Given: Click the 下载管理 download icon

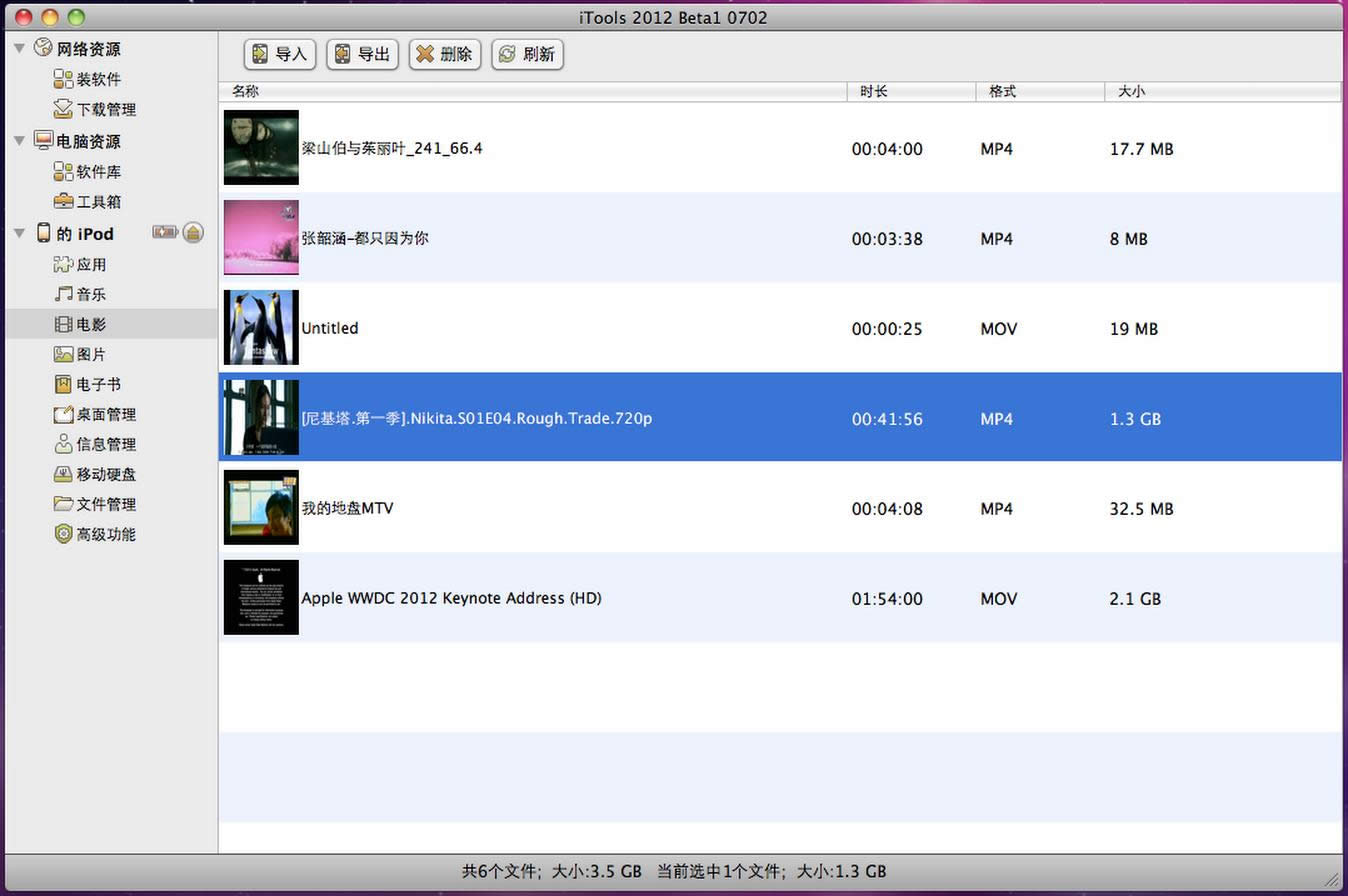Looking at the screenshot, I should click(63, 109).
